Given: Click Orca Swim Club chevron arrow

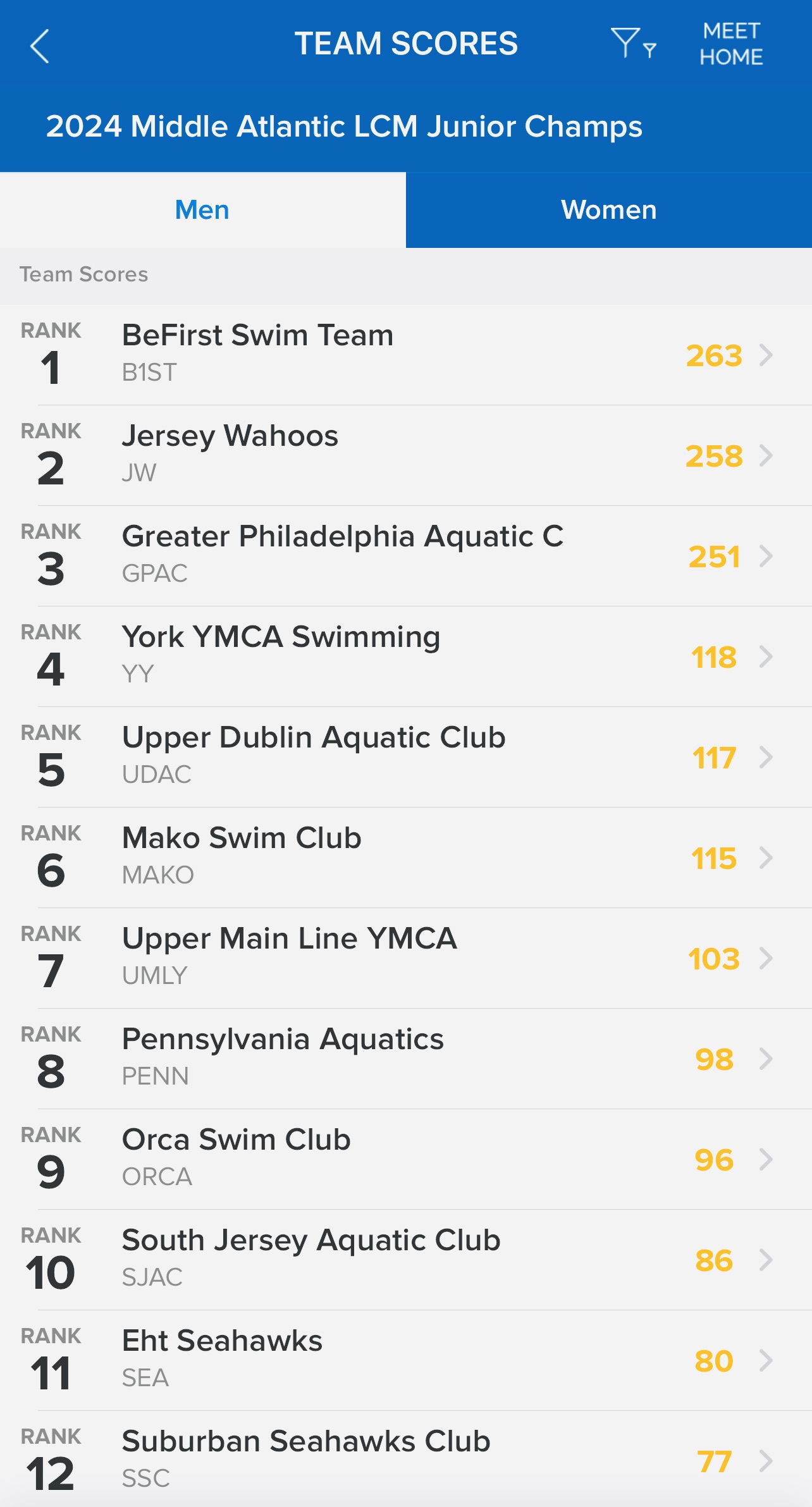Looking at the screenshot, I should (766, 1159).
